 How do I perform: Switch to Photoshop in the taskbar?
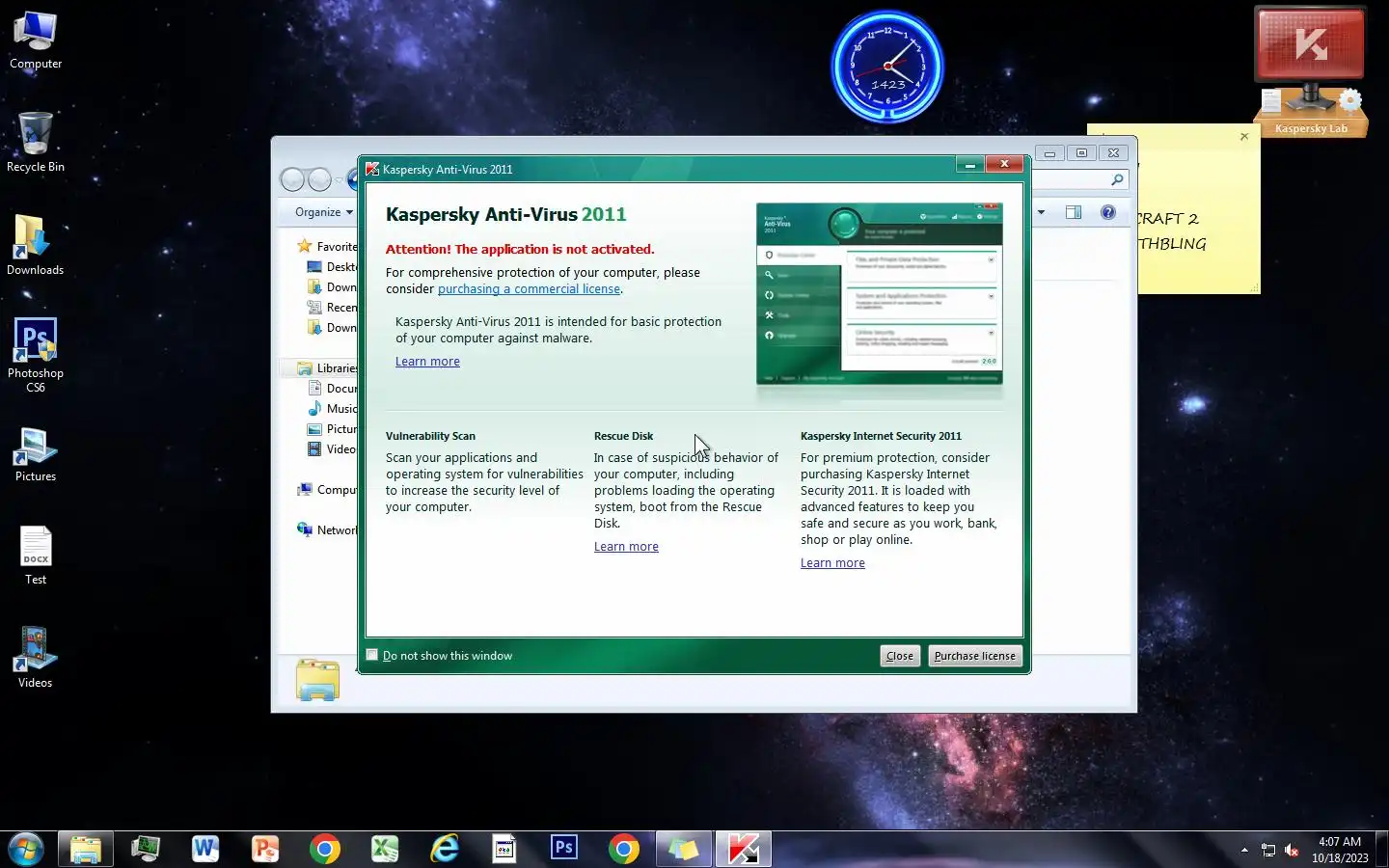[x=564, y=850]
